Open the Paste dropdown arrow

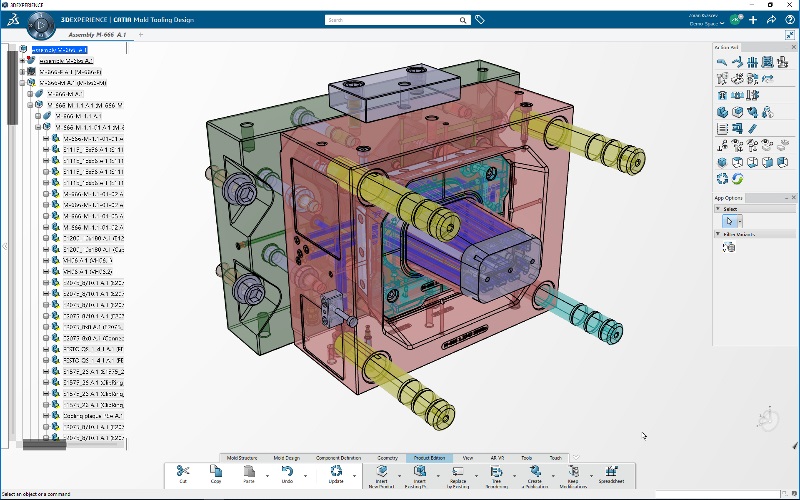265,474
